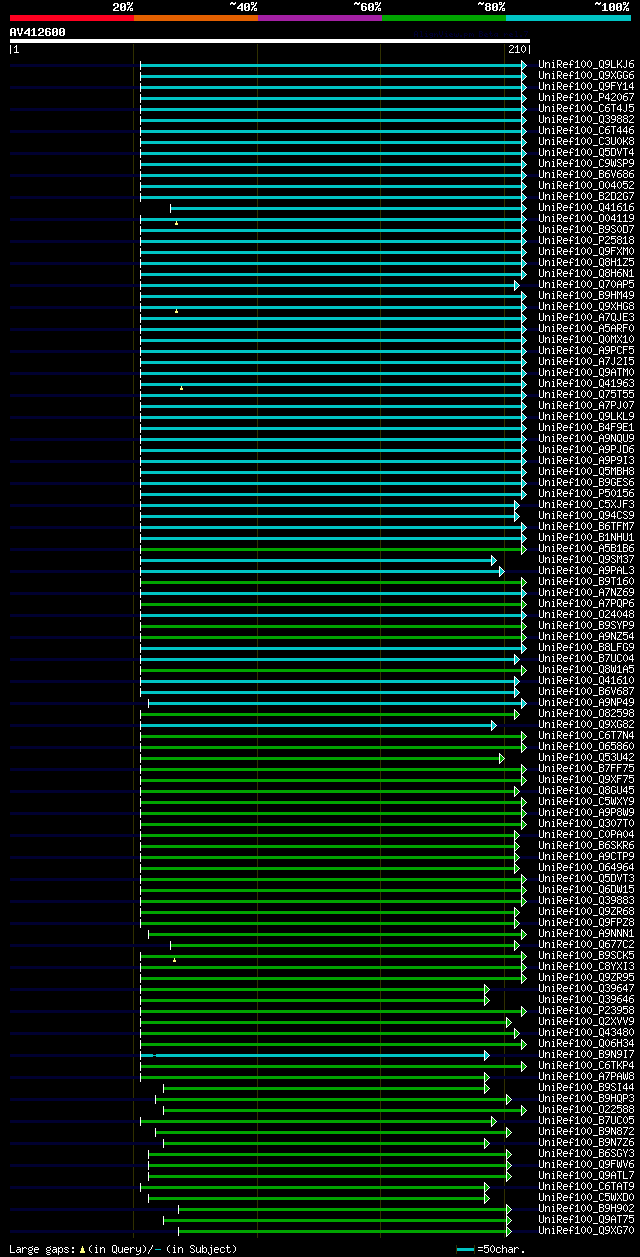Select label UniRef100_A7QJE3

pyautogui.click(x=586, y=317)
